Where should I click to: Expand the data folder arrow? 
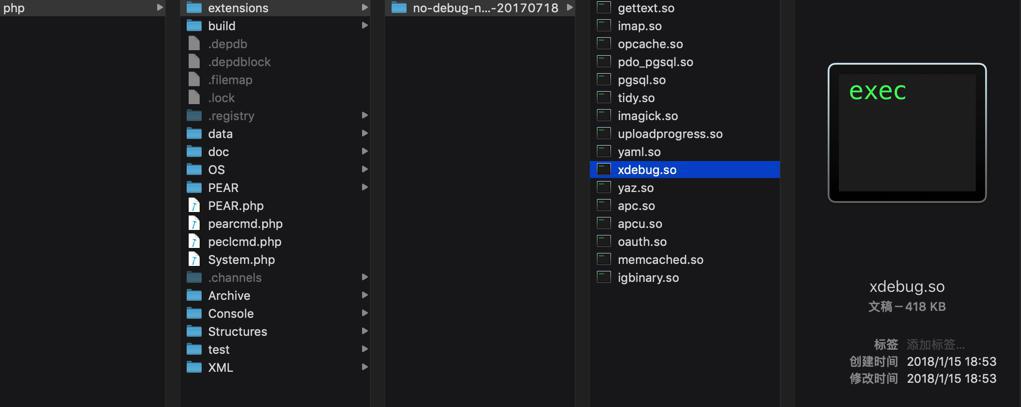pyautogui.click(x=365, y=133)
